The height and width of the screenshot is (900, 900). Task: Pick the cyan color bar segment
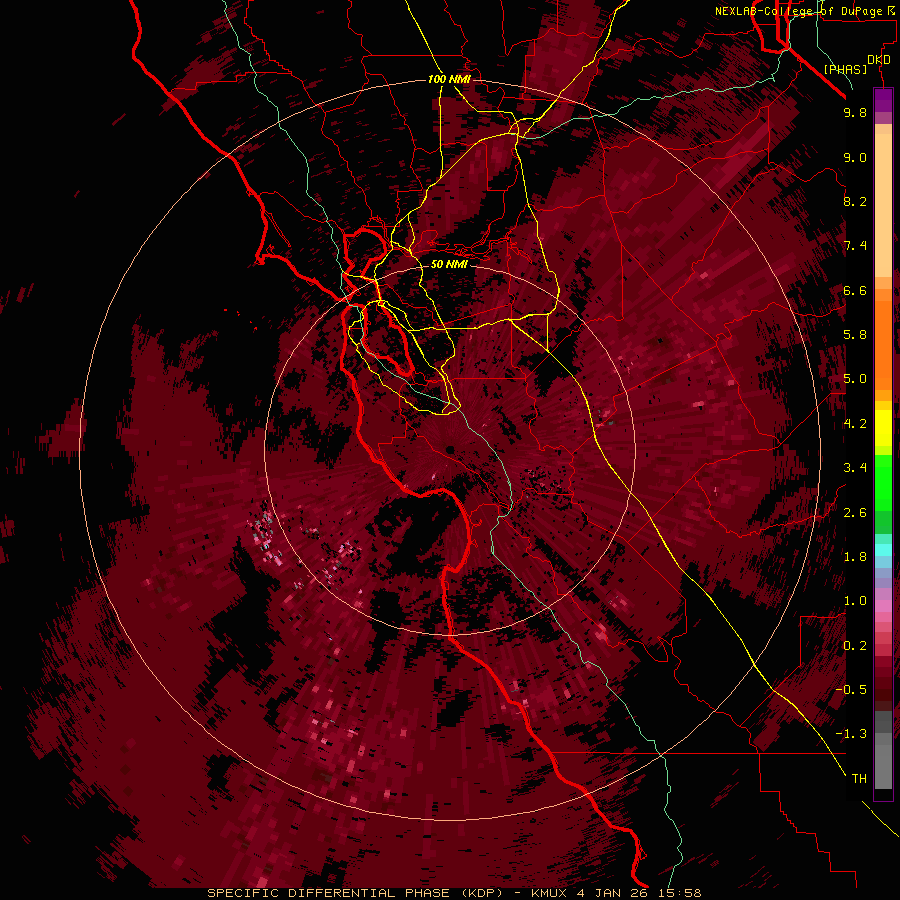click(x=883, y=549)
